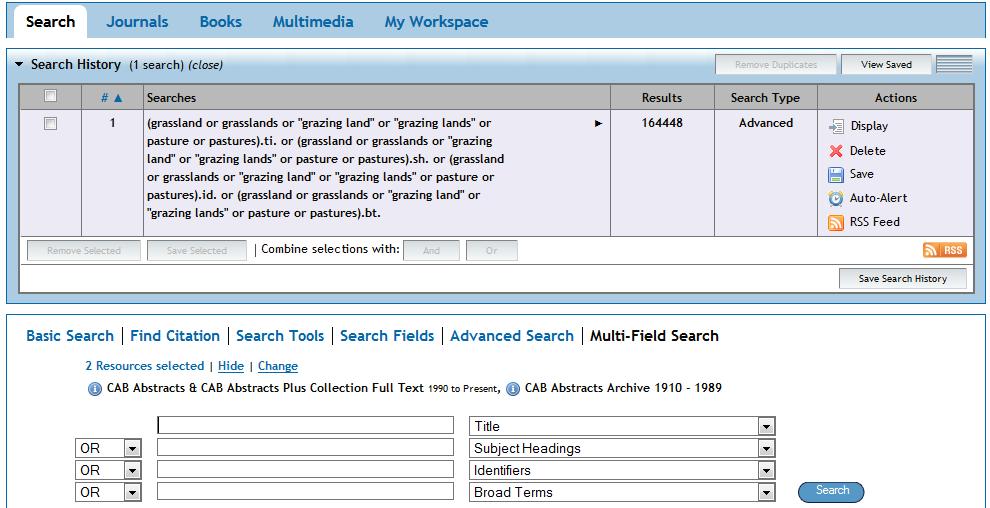Open the Title field dropdown
The height and width of the screenshot is (508, 990).
[766, 426]
